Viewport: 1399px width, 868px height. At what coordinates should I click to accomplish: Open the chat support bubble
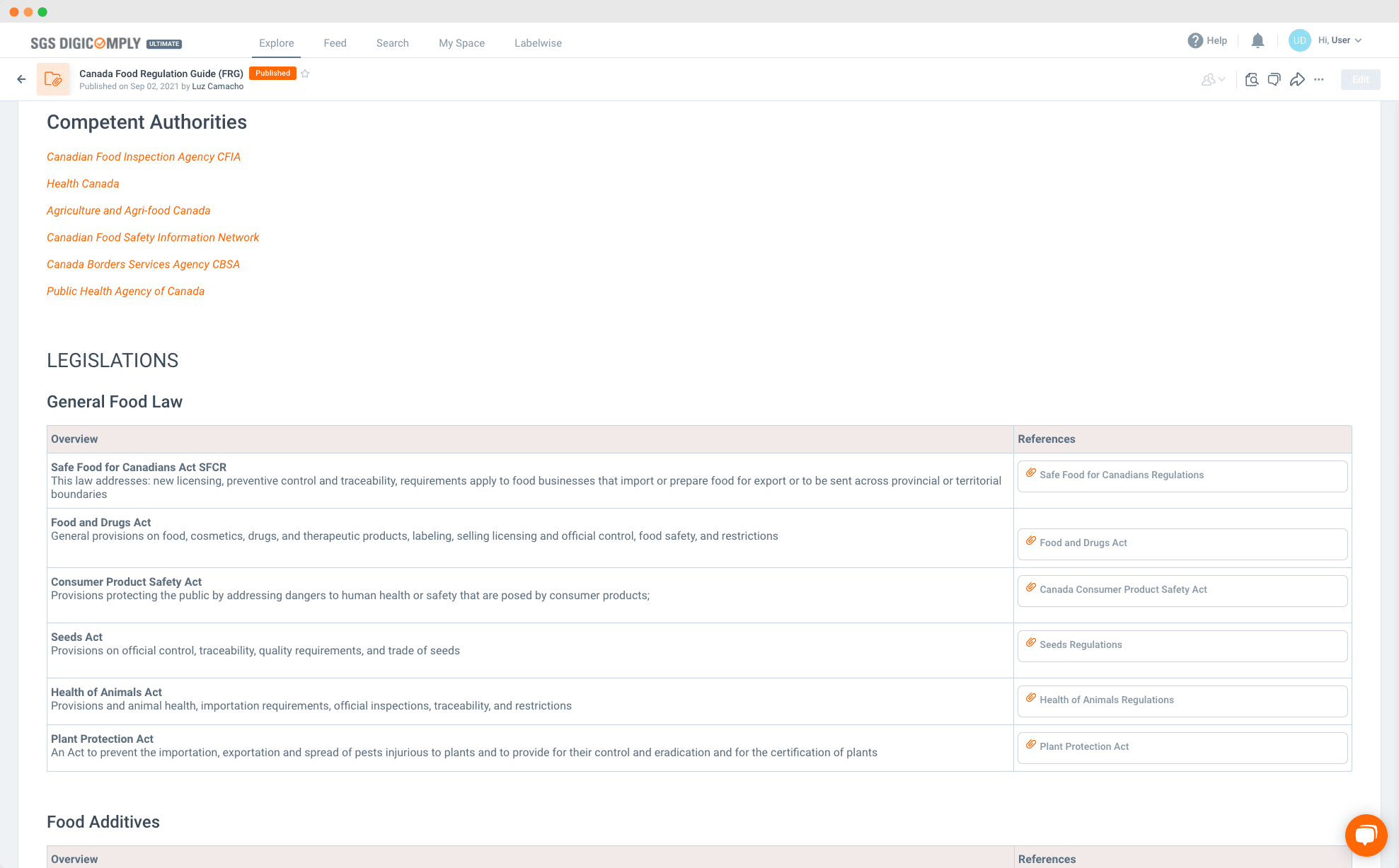pos(1366,835)
